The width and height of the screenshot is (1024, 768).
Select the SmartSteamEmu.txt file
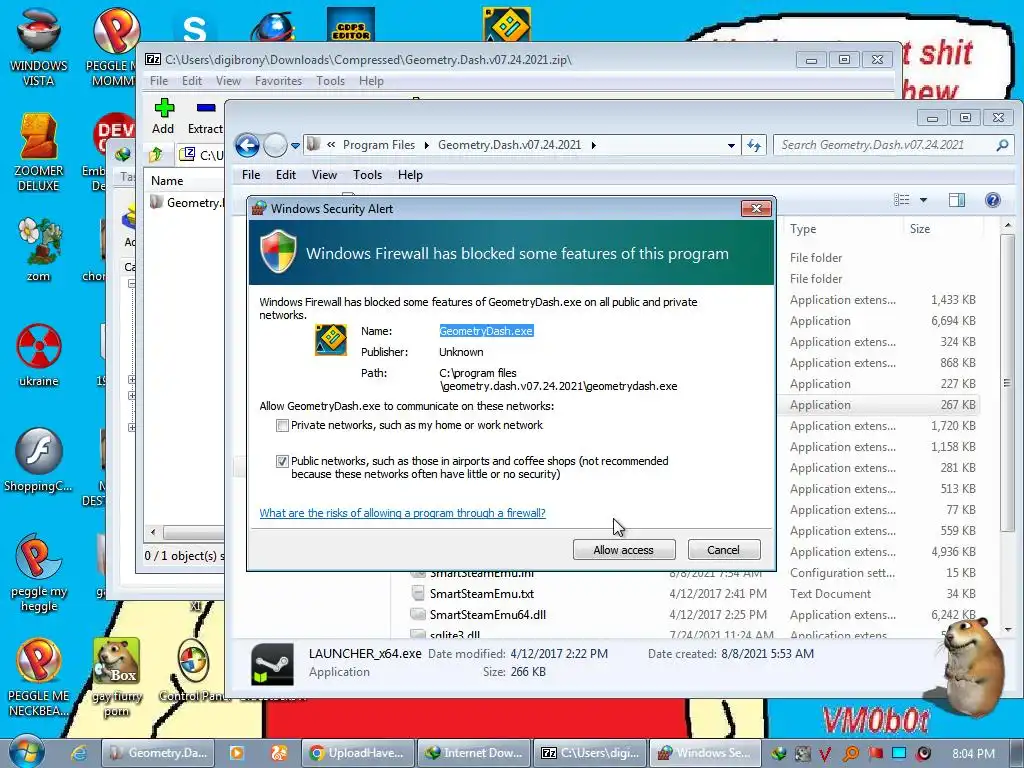(482, 594)
